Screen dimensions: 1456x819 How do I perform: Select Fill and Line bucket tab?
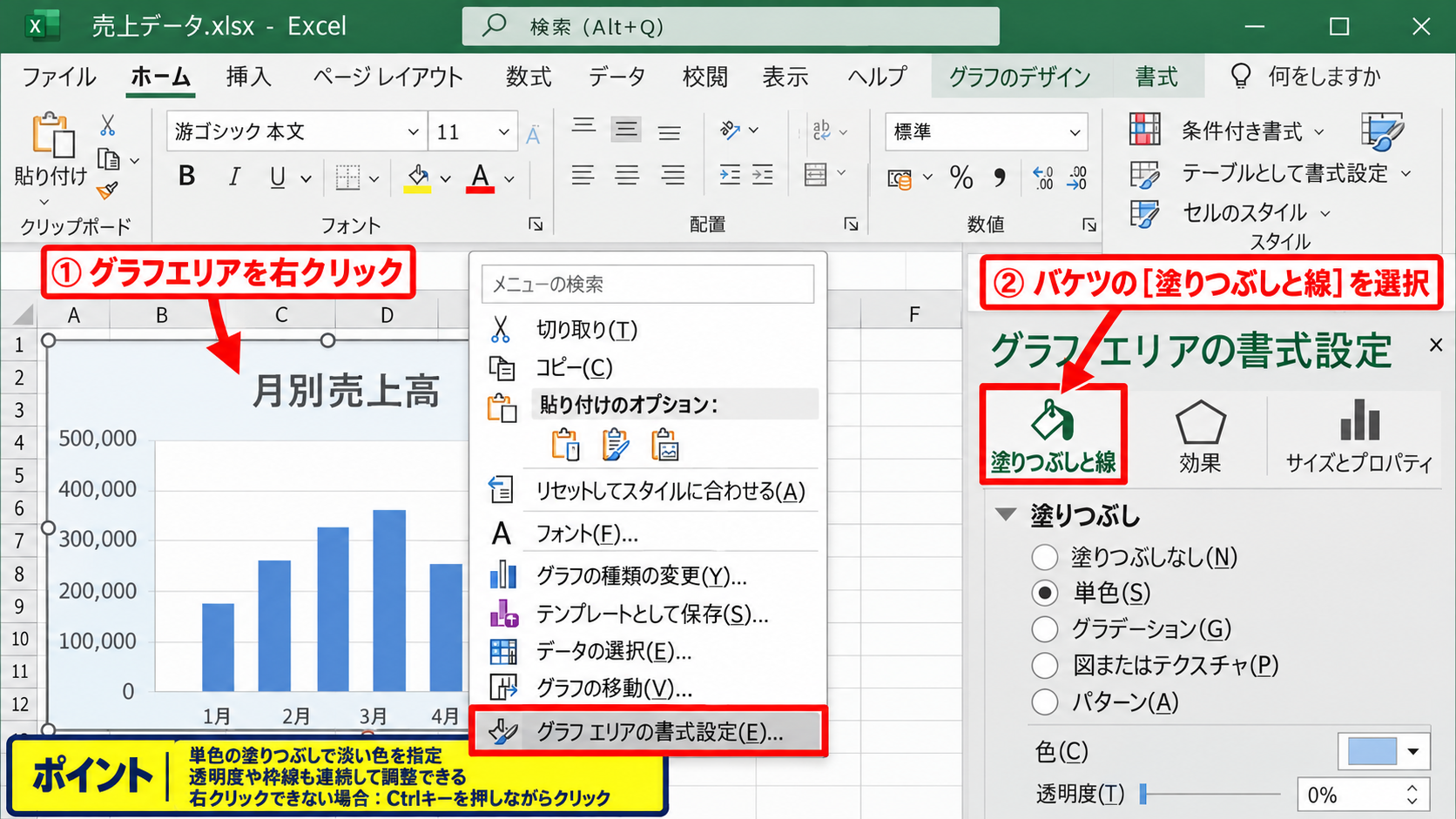click(1053, 435)
